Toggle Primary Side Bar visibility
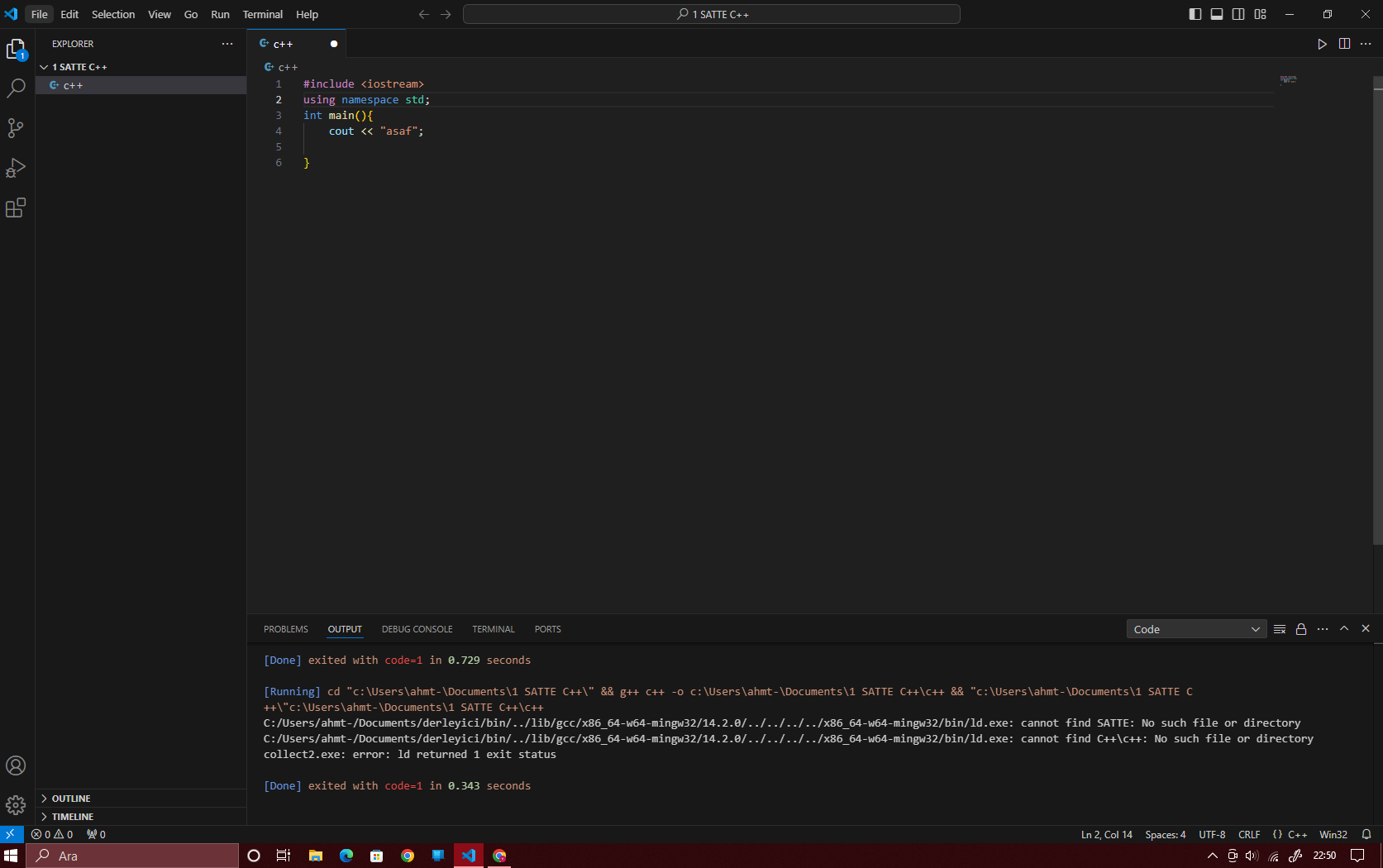The image size is (1383, 868). click(x=1195, y=14)
